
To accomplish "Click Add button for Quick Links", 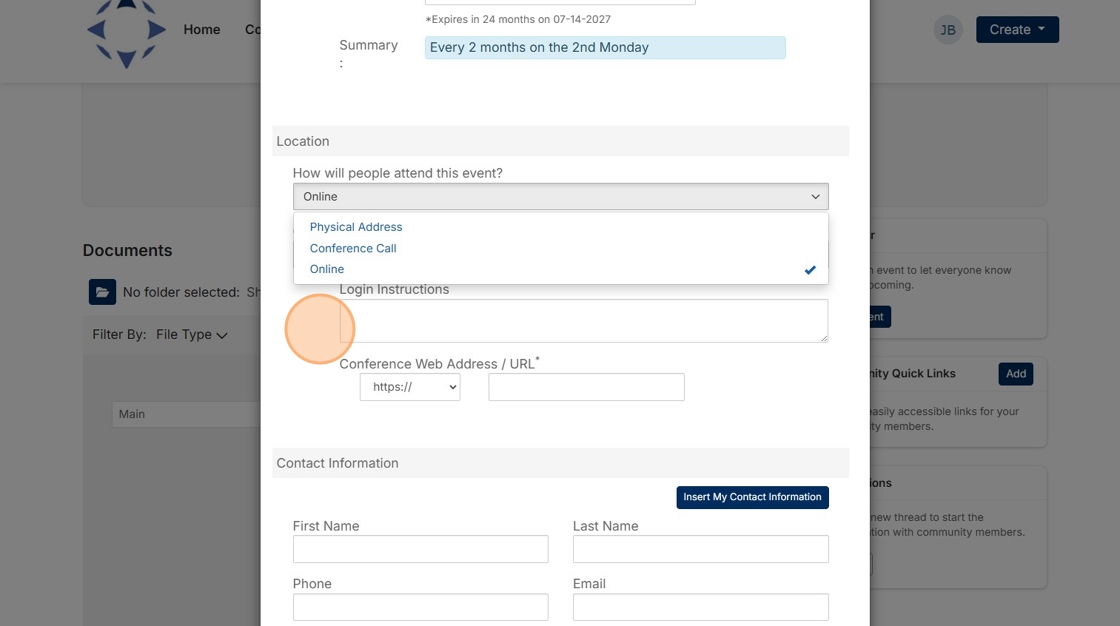I will (1016, 374).
